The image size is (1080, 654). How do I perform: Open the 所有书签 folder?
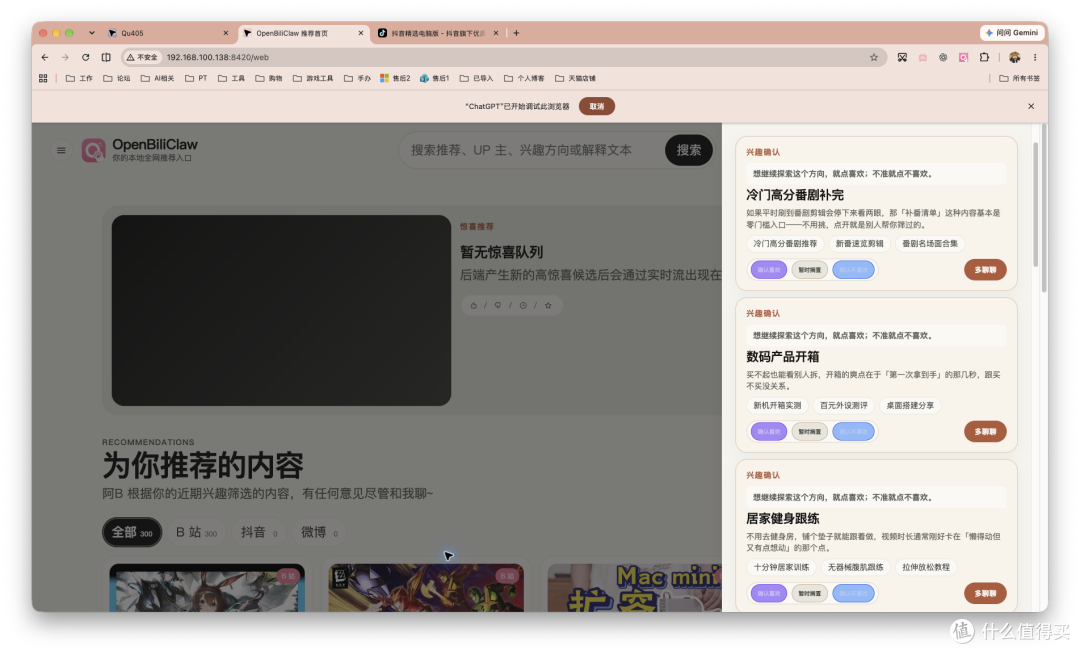(1019, 78)
